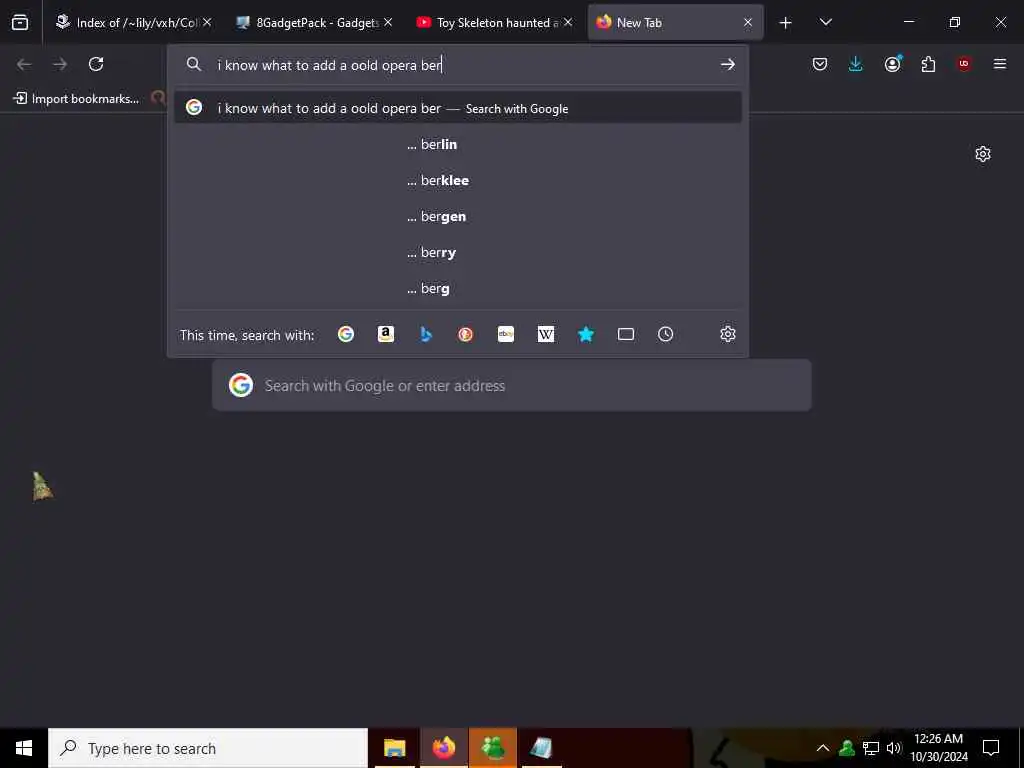
Task: Search bookmarks using the star icon
Action: coord(586,334)
